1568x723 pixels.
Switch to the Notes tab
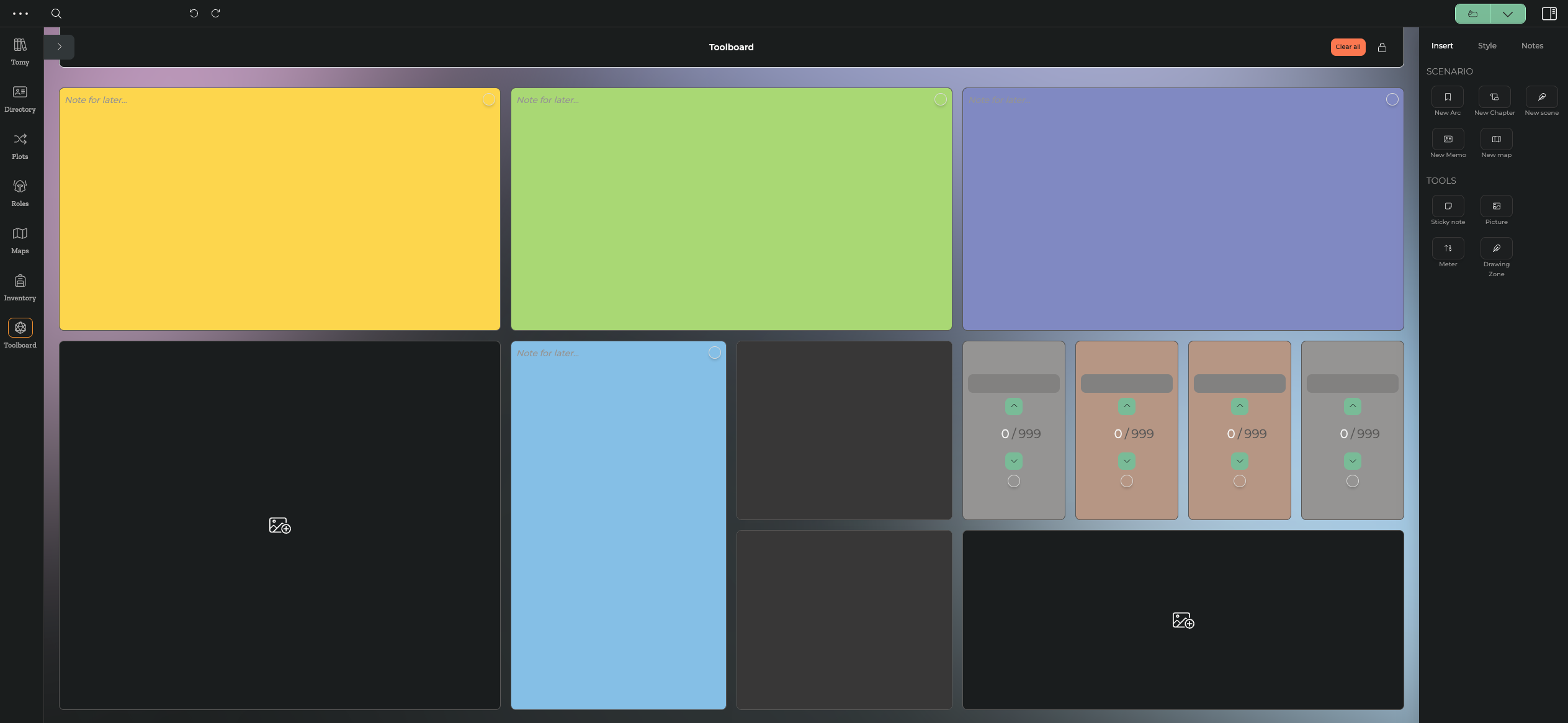click(1532, 46)
